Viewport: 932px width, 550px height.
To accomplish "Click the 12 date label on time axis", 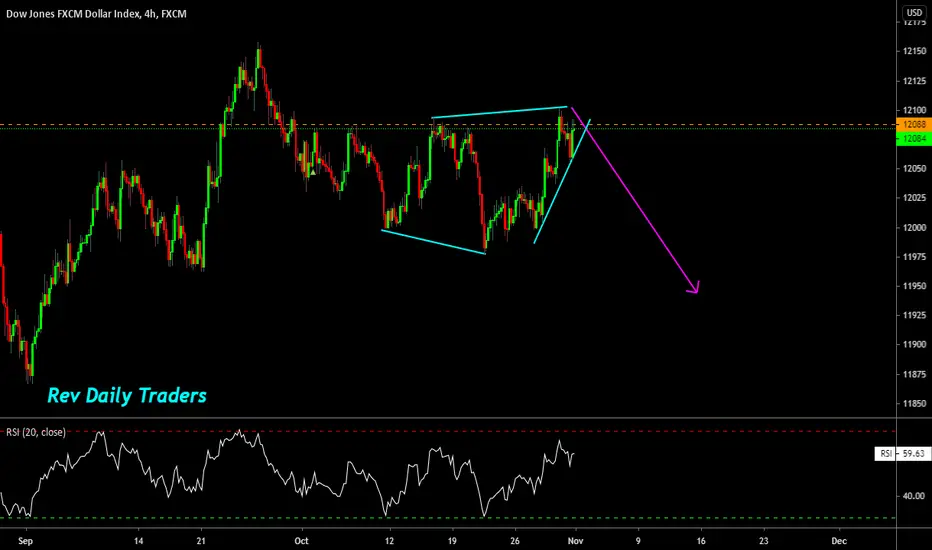I will (x=389, y=541).
